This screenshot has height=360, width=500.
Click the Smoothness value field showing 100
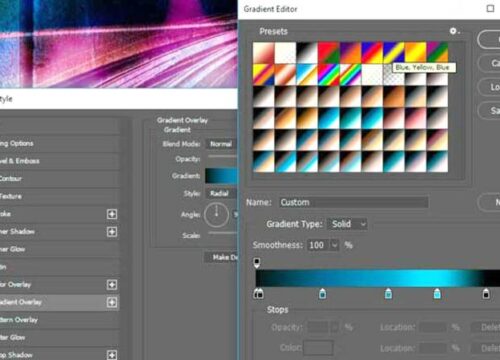coord(318,245)
